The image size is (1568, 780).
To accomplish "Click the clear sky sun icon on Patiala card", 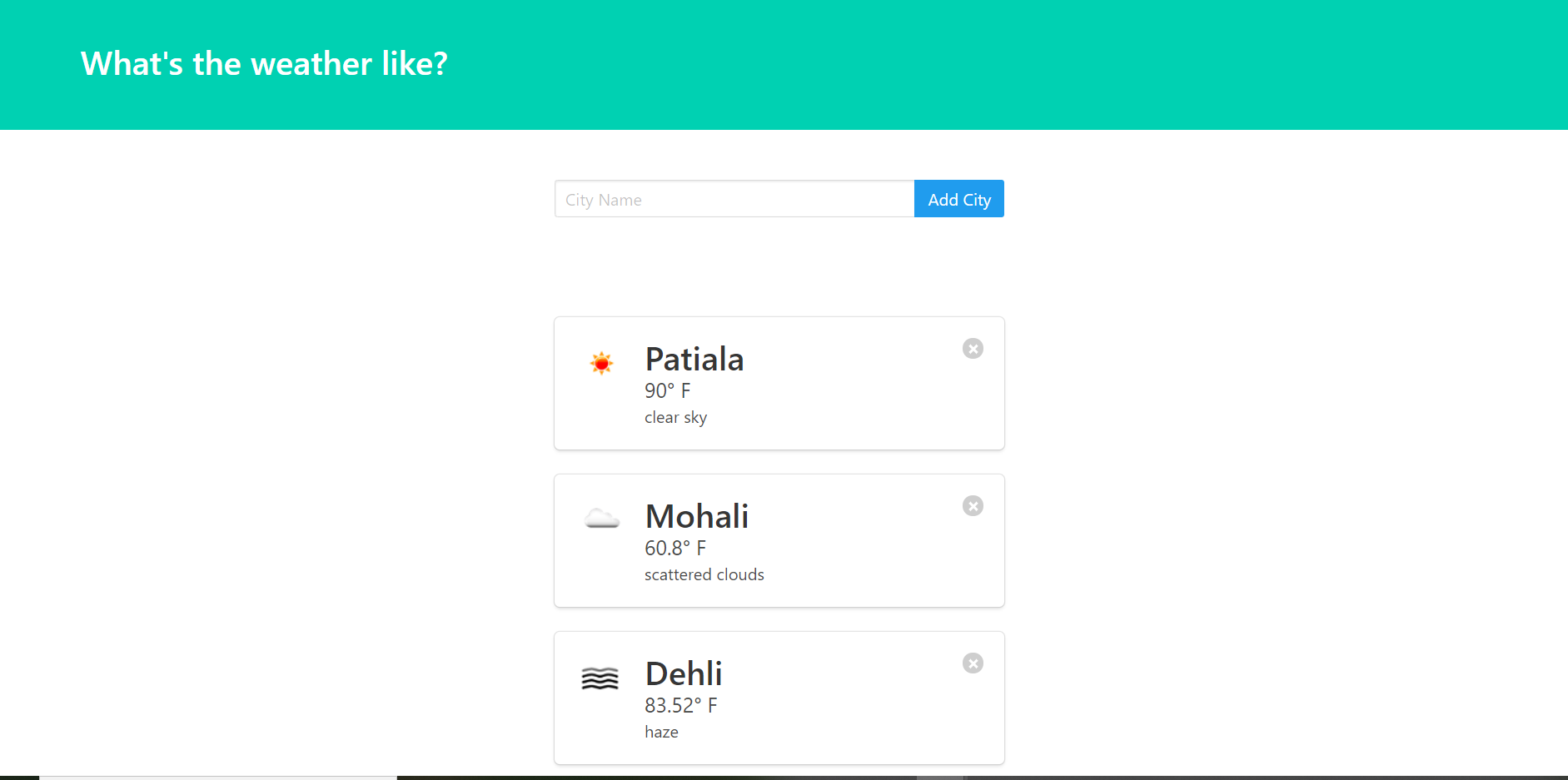I will (601, 362).
